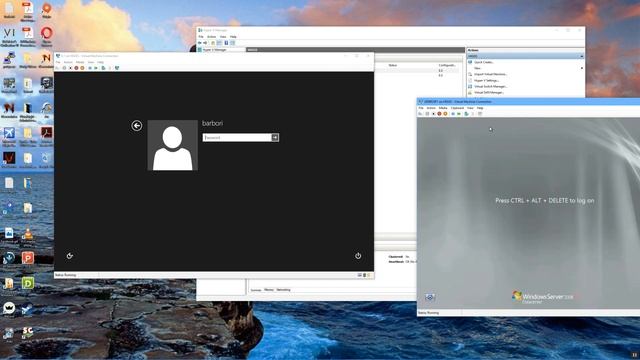Create a checkpoint from the Server VM toolbar
The width and height of the screenshot is (640, 360).
[x=466, y=113]
